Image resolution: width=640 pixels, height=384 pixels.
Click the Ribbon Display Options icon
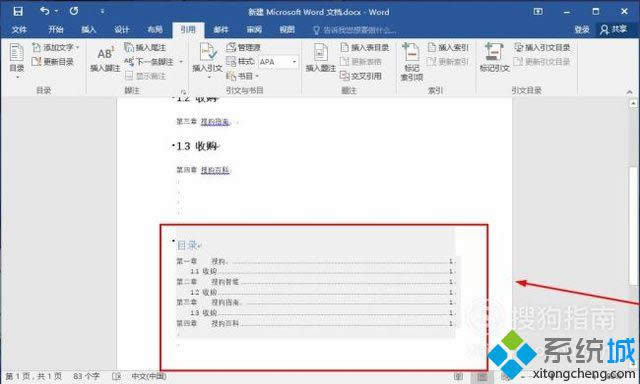538,11
